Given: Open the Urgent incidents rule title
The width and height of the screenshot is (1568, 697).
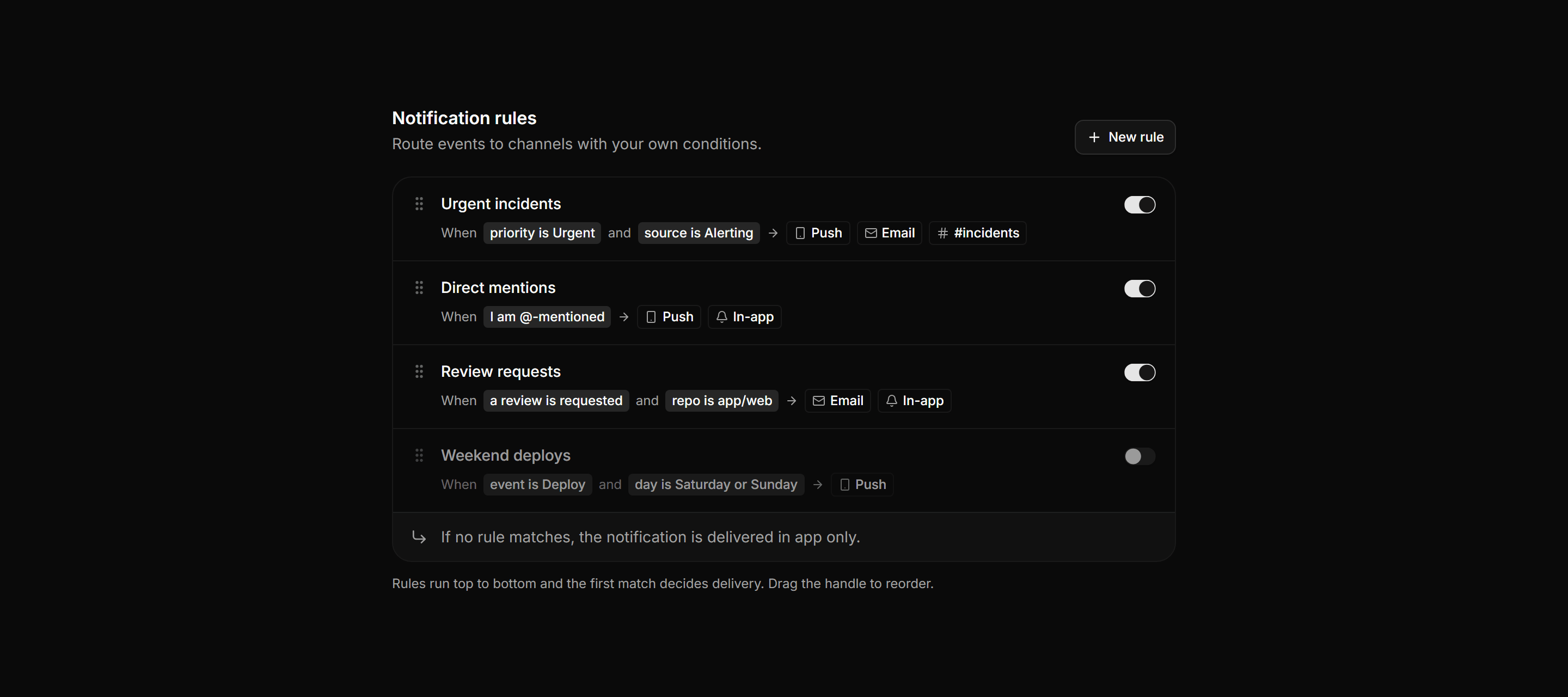Looking at the screenshot, I should tap(500, 204).
